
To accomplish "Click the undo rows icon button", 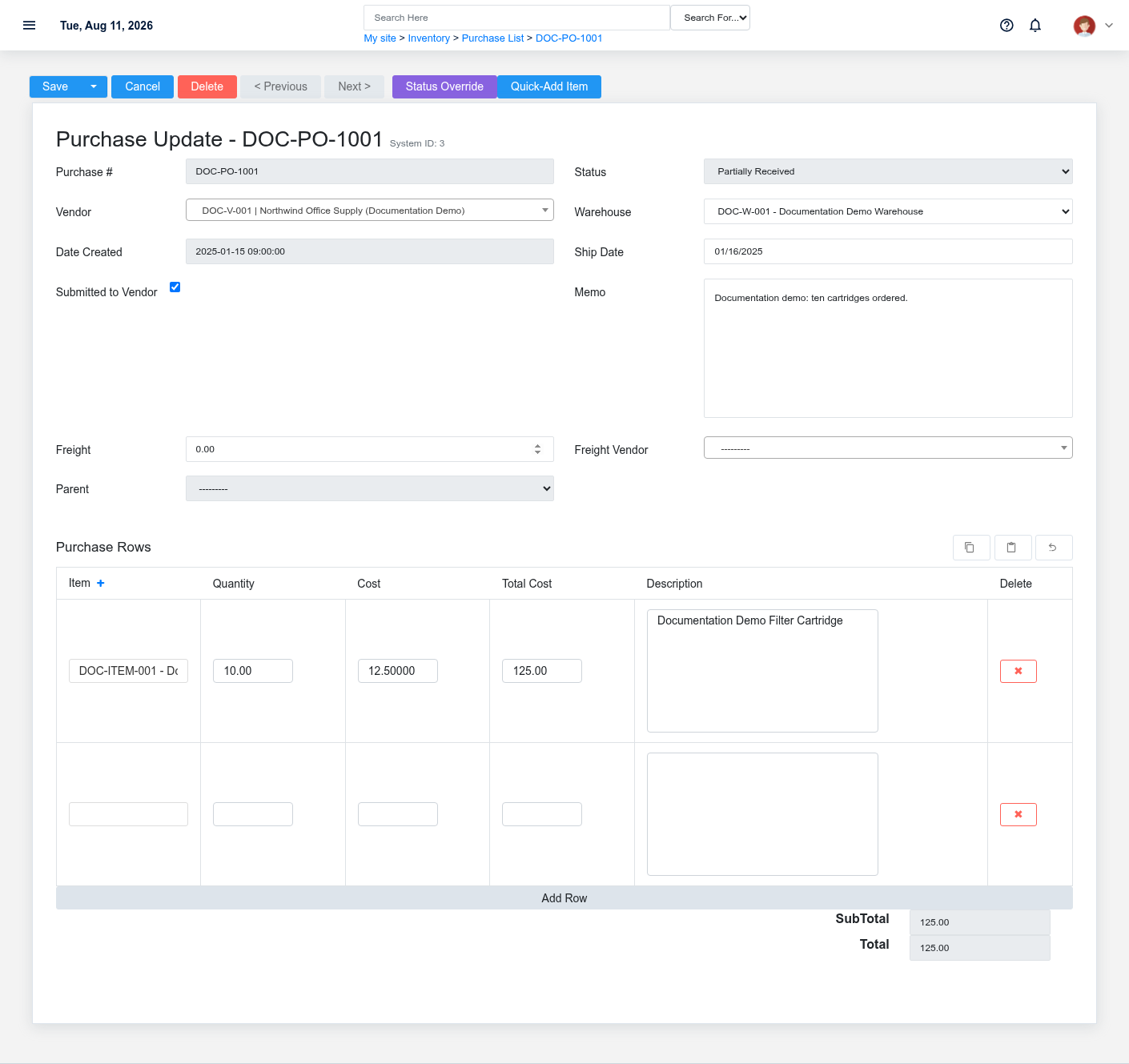I will 1054,548.
